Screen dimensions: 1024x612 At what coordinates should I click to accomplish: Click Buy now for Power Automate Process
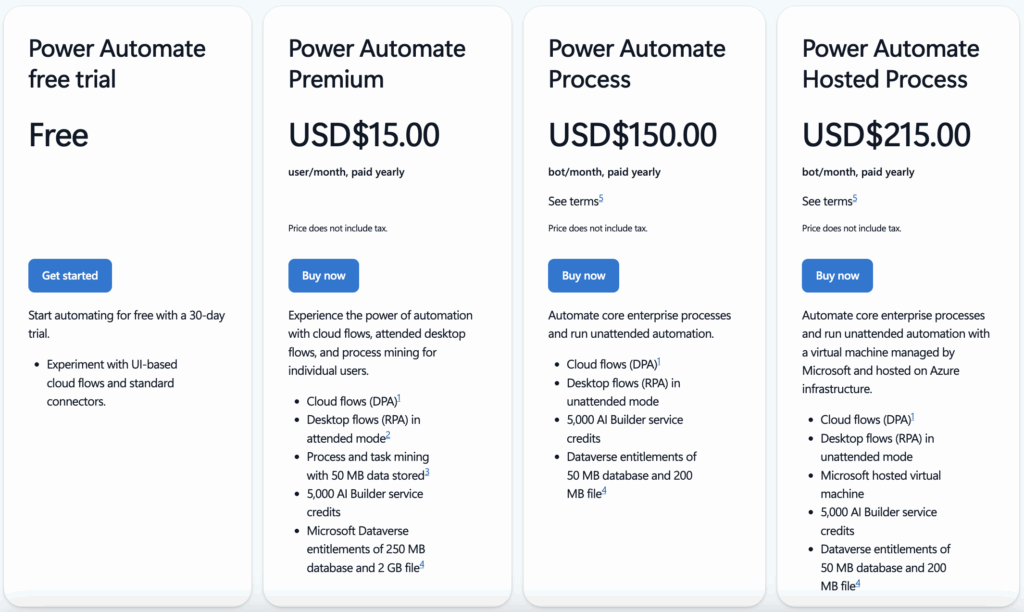583,275
